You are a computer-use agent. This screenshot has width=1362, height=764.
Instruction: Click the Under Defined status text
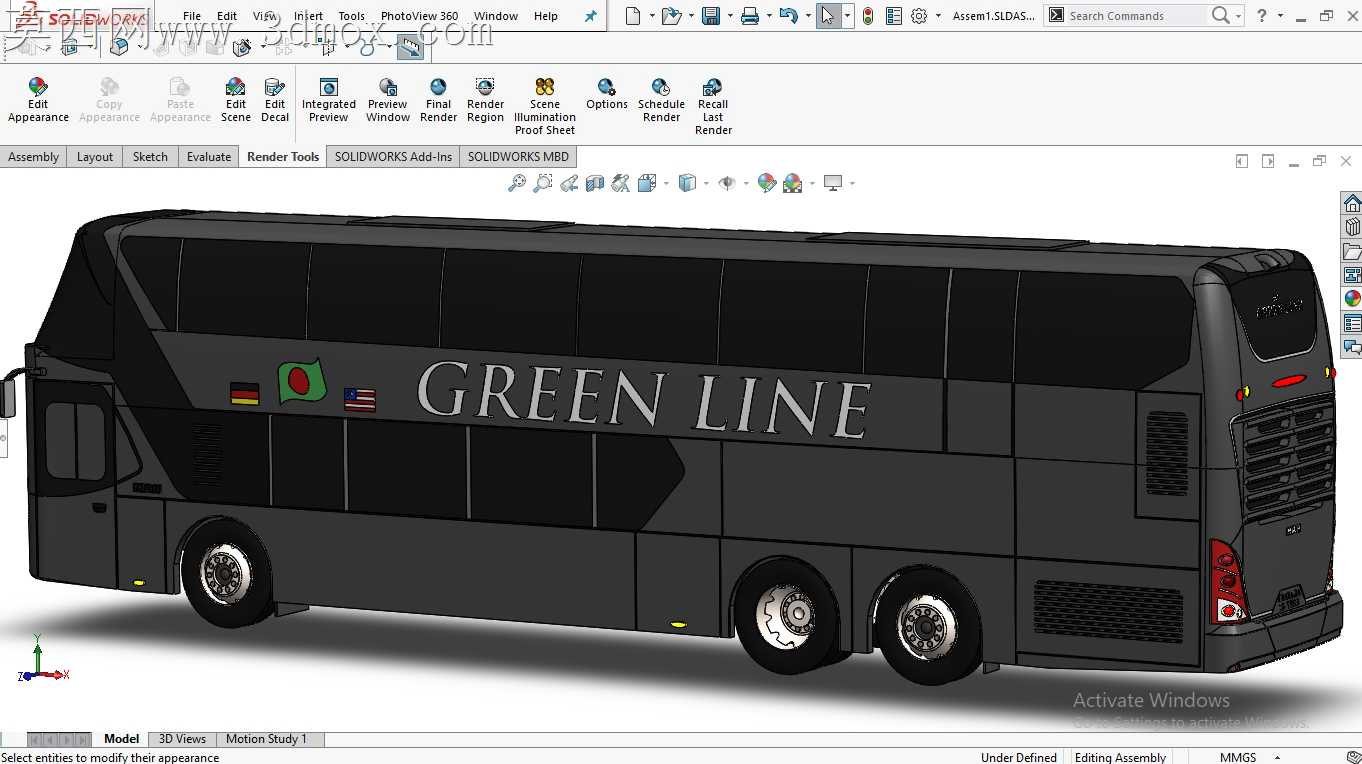click(1018, 757)
